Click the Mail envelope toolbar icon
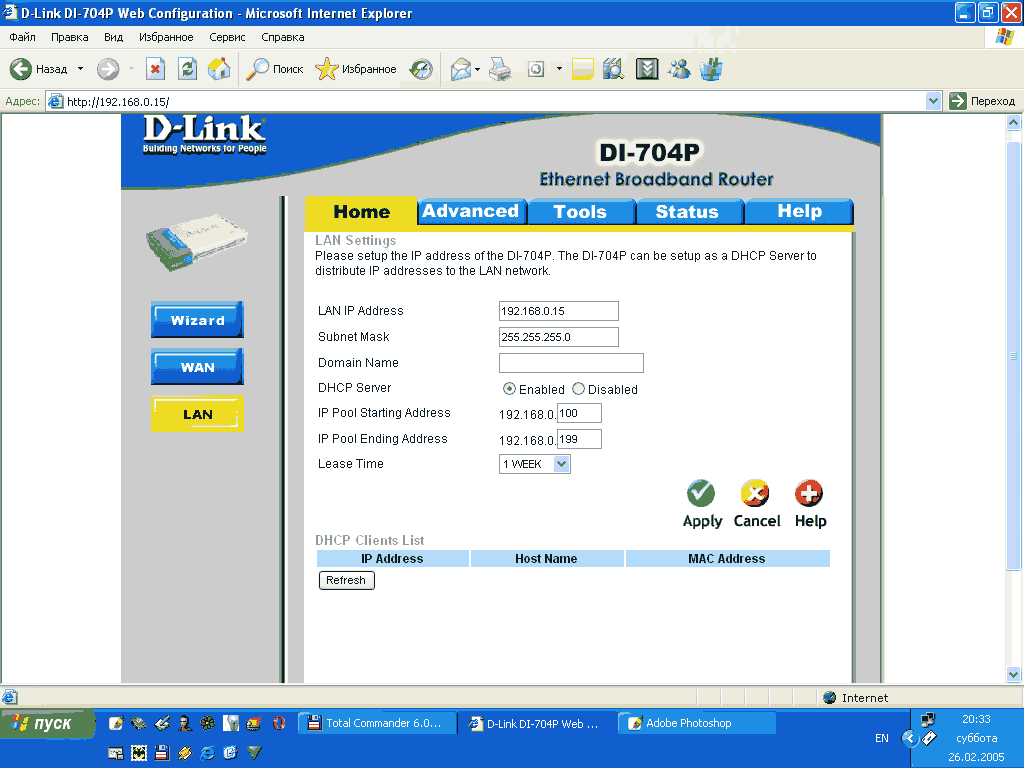Viewport: 1024px width, 768px height. [x=460, y=69]
